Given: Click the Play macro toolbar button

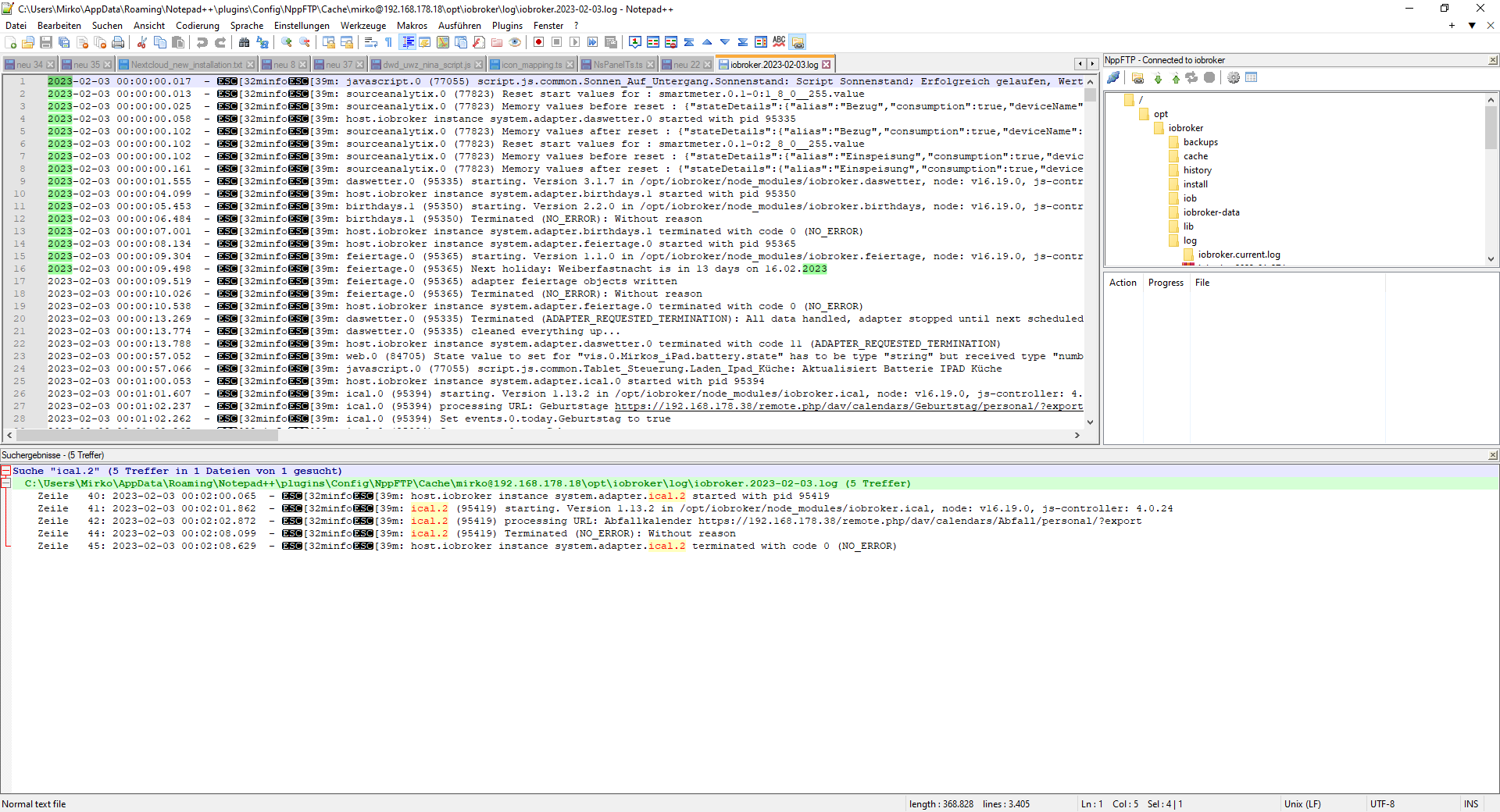Looking at the screenshot, I should tap(574, 42).
